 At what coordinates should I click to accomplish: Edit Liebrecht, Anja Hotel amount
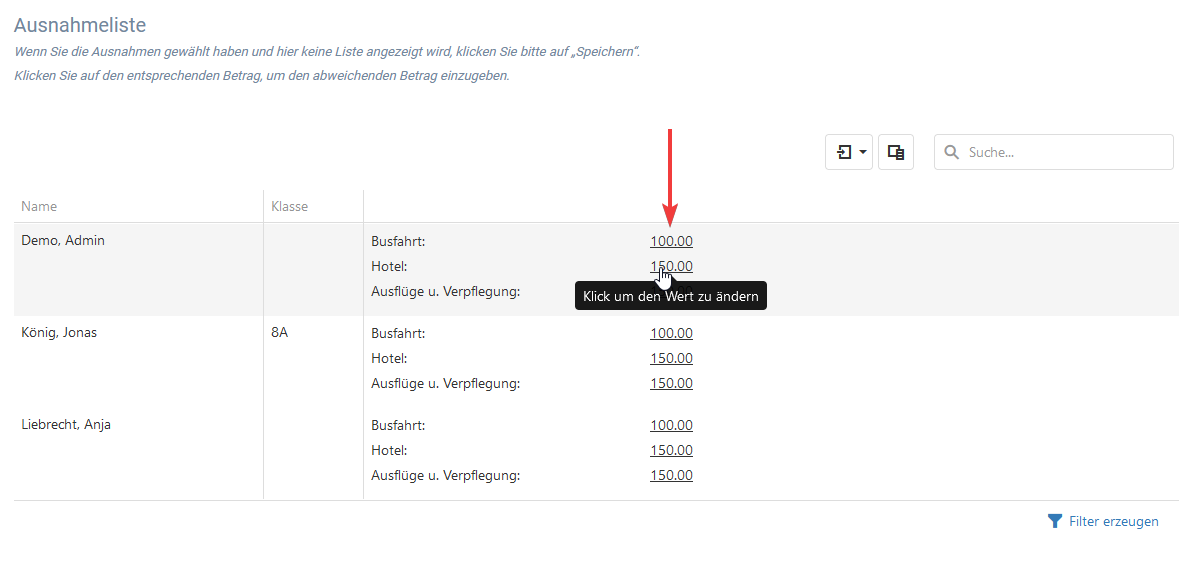point(671,451)
